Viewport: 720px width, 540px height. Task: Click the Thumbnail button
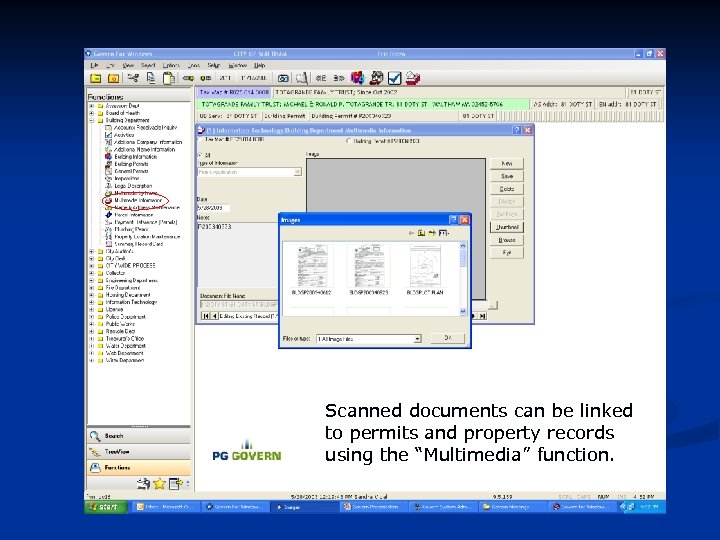click(506, 227)
